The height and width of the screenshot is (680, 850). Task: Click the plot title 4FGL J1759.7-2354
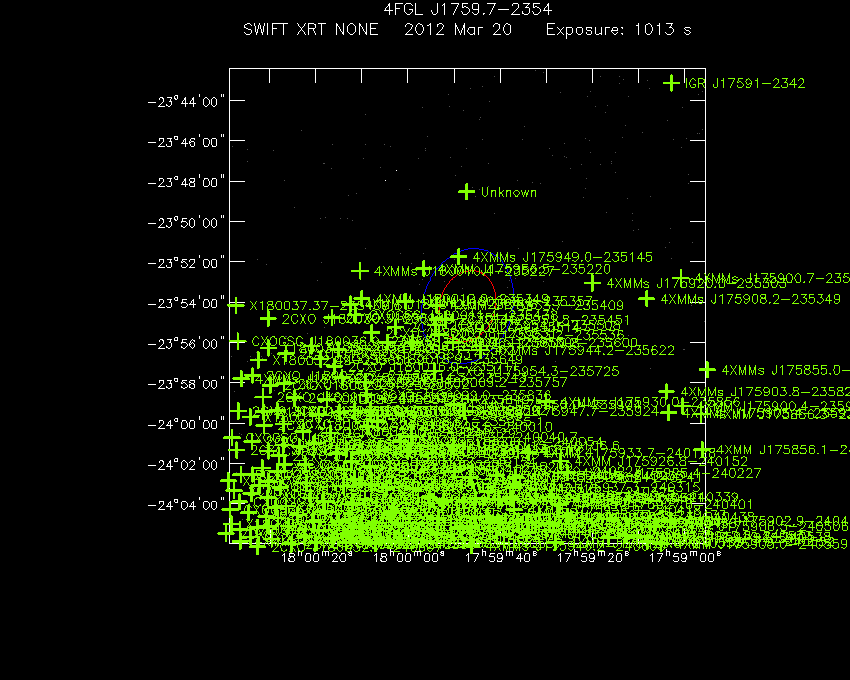[x=468, y=9]
